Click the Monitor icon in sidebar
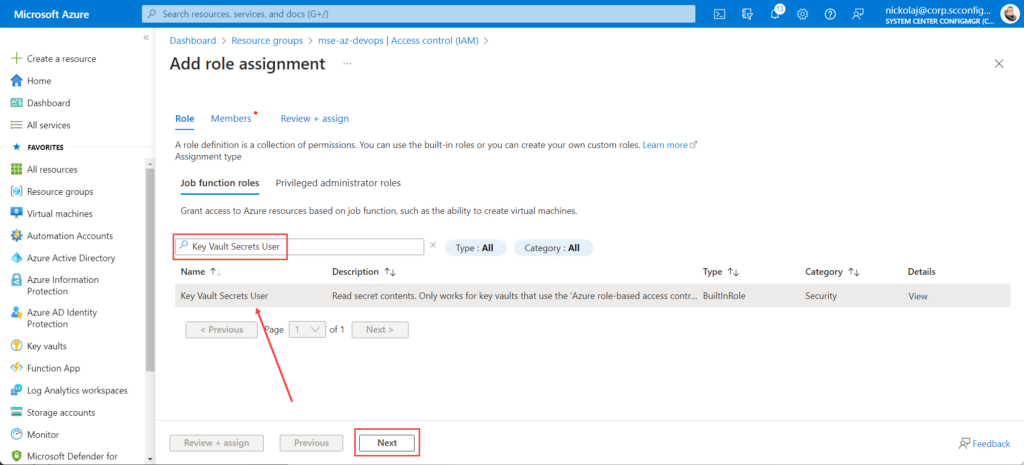1024x465 pixels. click(x=17, y=434)
